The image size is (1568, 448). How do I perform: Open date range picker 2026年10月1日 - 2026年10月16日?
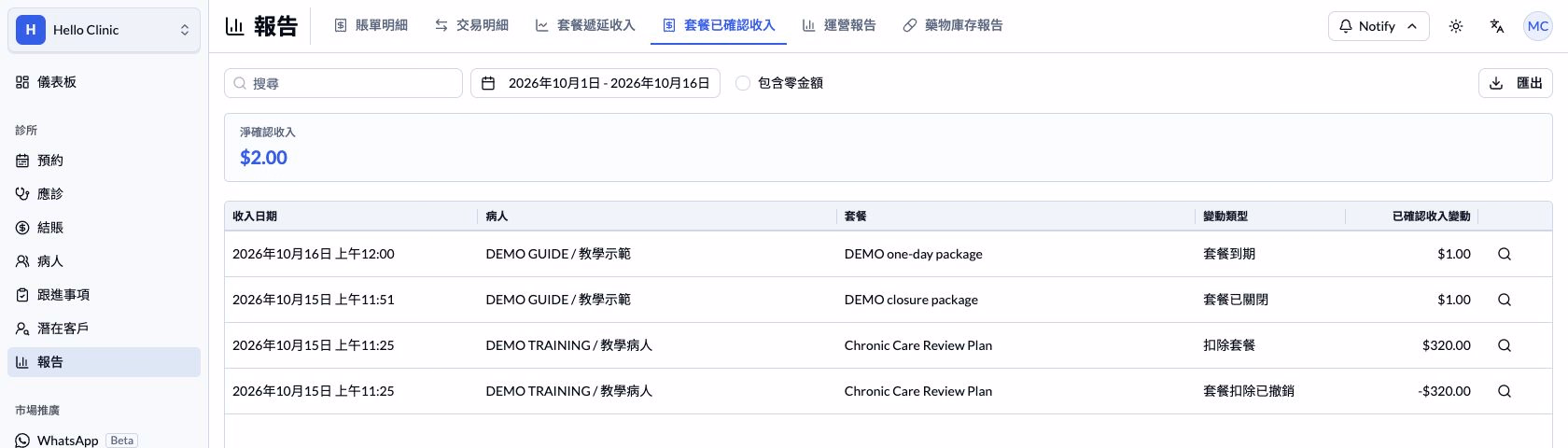pos(595,83)
